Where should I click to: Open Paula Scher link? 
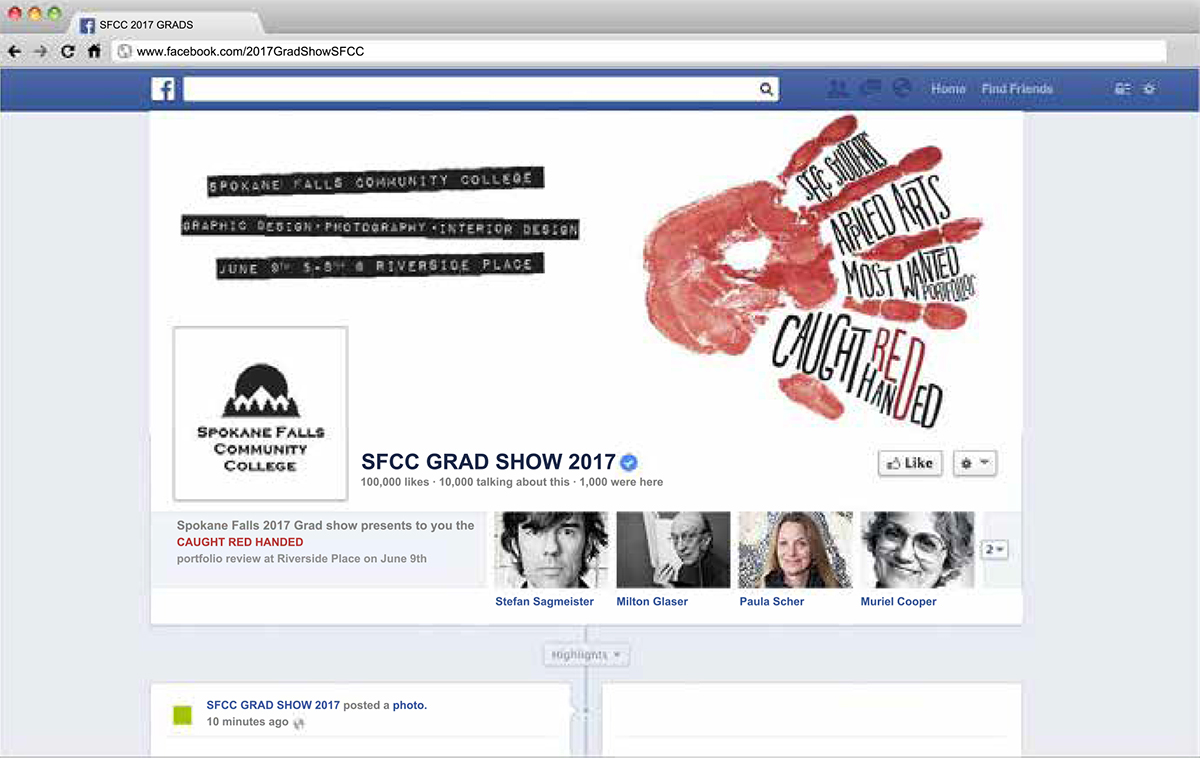[x=772, y=602]
